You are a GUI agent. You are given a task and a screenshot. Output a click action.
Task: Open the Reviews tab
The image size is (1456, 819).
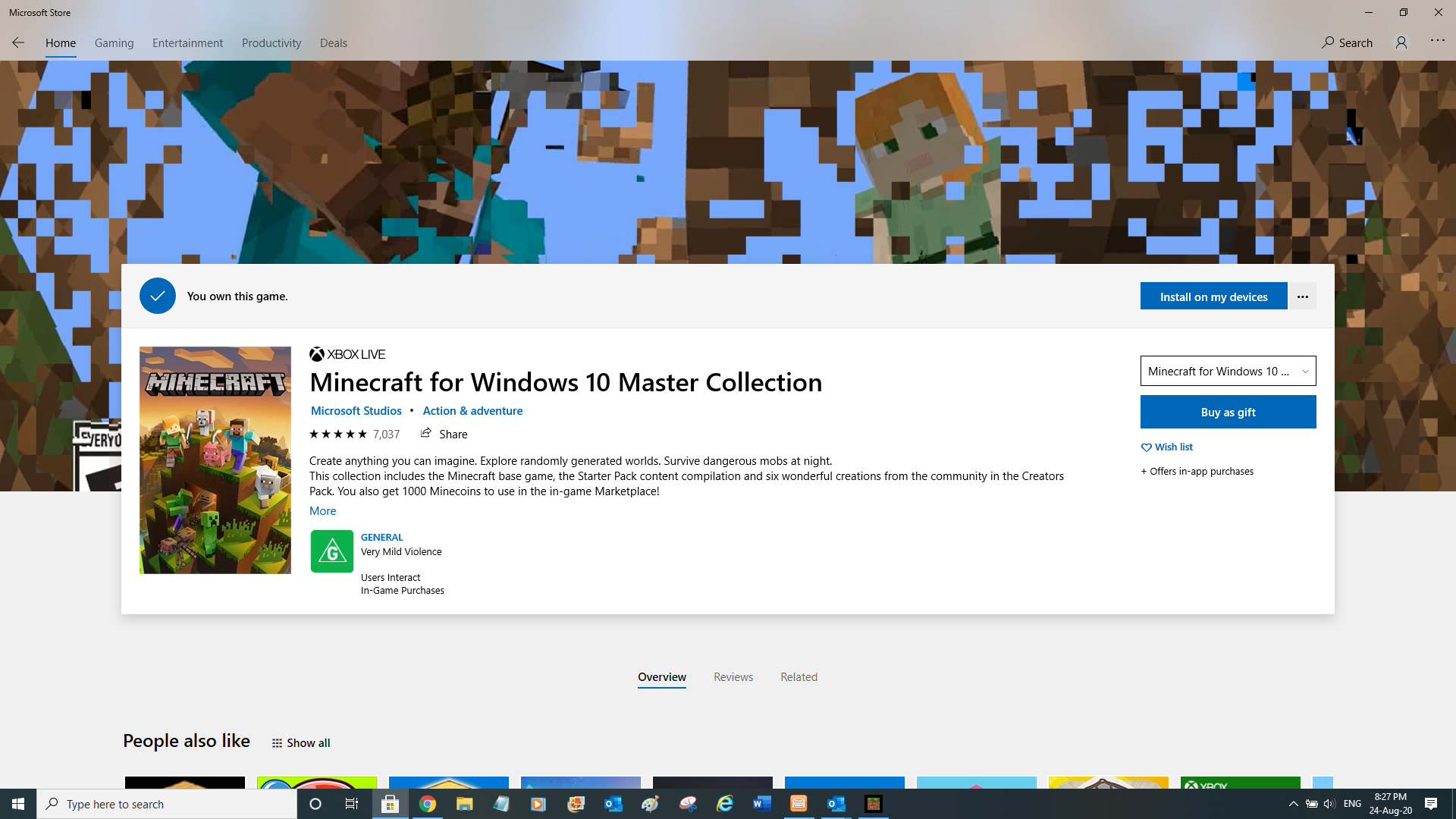pyautogui.click(x=733, y=677)
